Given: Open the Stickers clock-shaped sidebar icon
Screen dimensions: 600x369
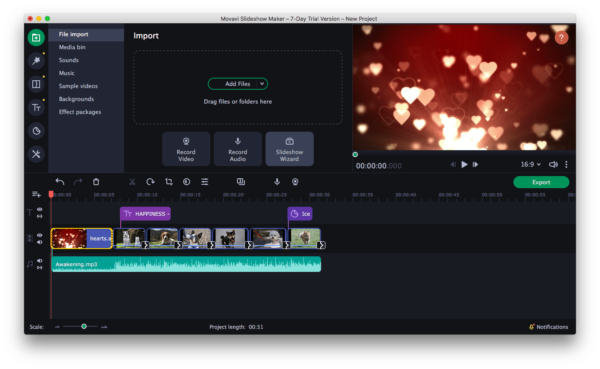Looking at the screenshot, I should pyautogui.click(x=36, y=131).
